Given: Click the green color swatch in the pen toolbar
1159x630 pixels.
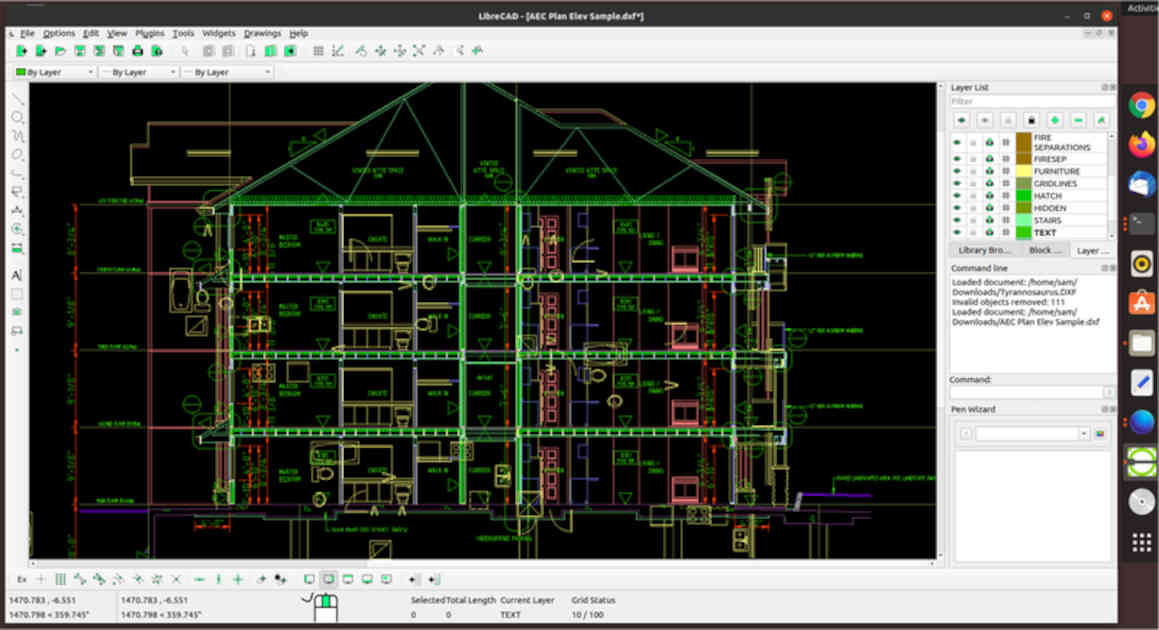Looking at the screenshot, I should (19, 71).
